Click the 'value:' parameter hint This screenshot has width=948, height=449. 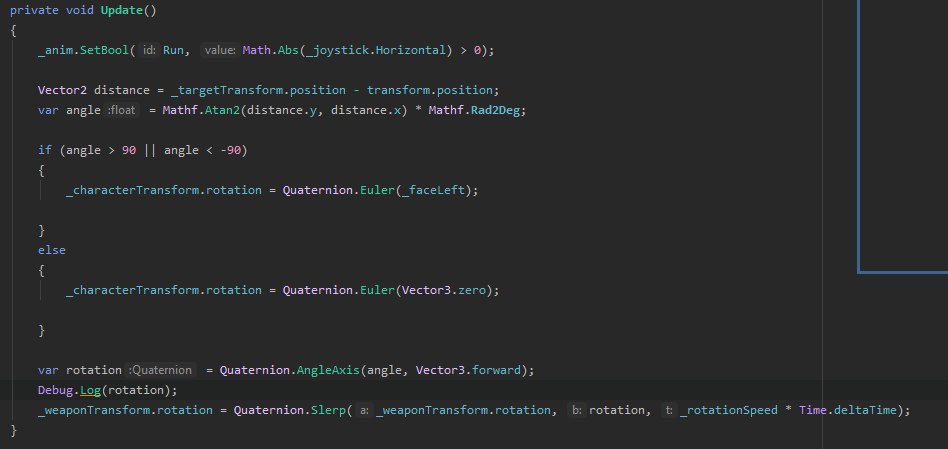(219, 50)
